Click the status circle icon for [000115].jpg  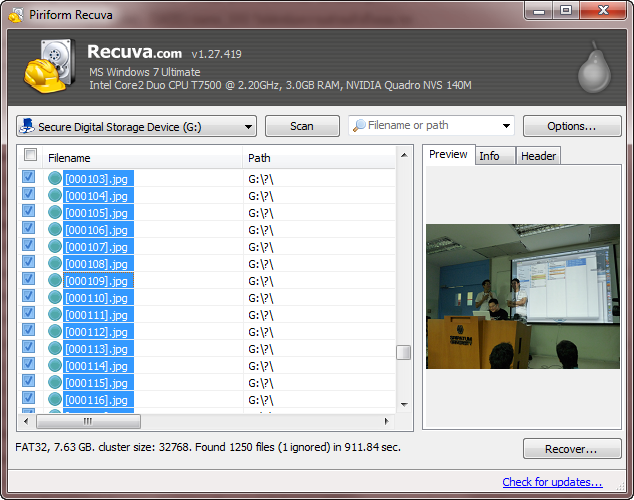pos(55,382)
